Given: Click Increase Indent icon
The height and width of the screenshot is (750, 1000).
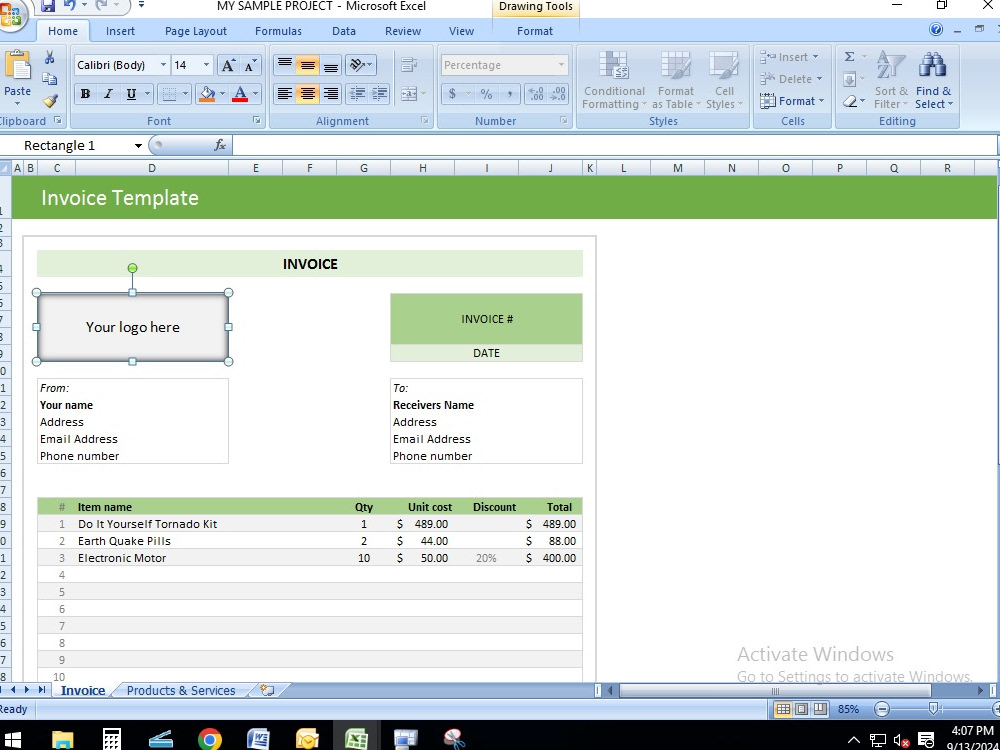Looking at the screenshot, I should pos(379,94).
